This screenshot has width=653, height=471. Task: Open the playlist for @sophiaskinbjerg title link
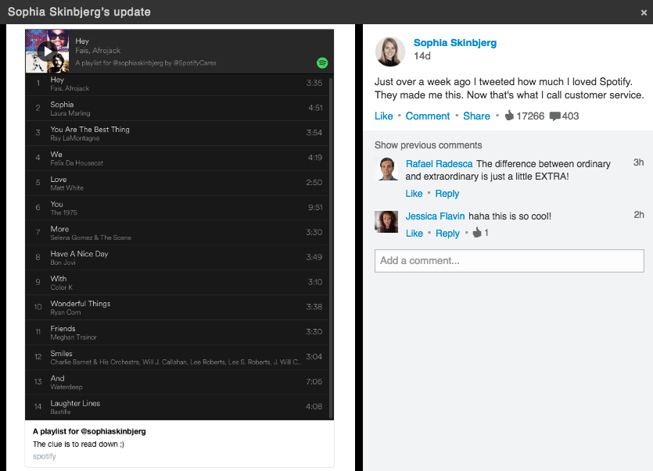click(89, 431)
